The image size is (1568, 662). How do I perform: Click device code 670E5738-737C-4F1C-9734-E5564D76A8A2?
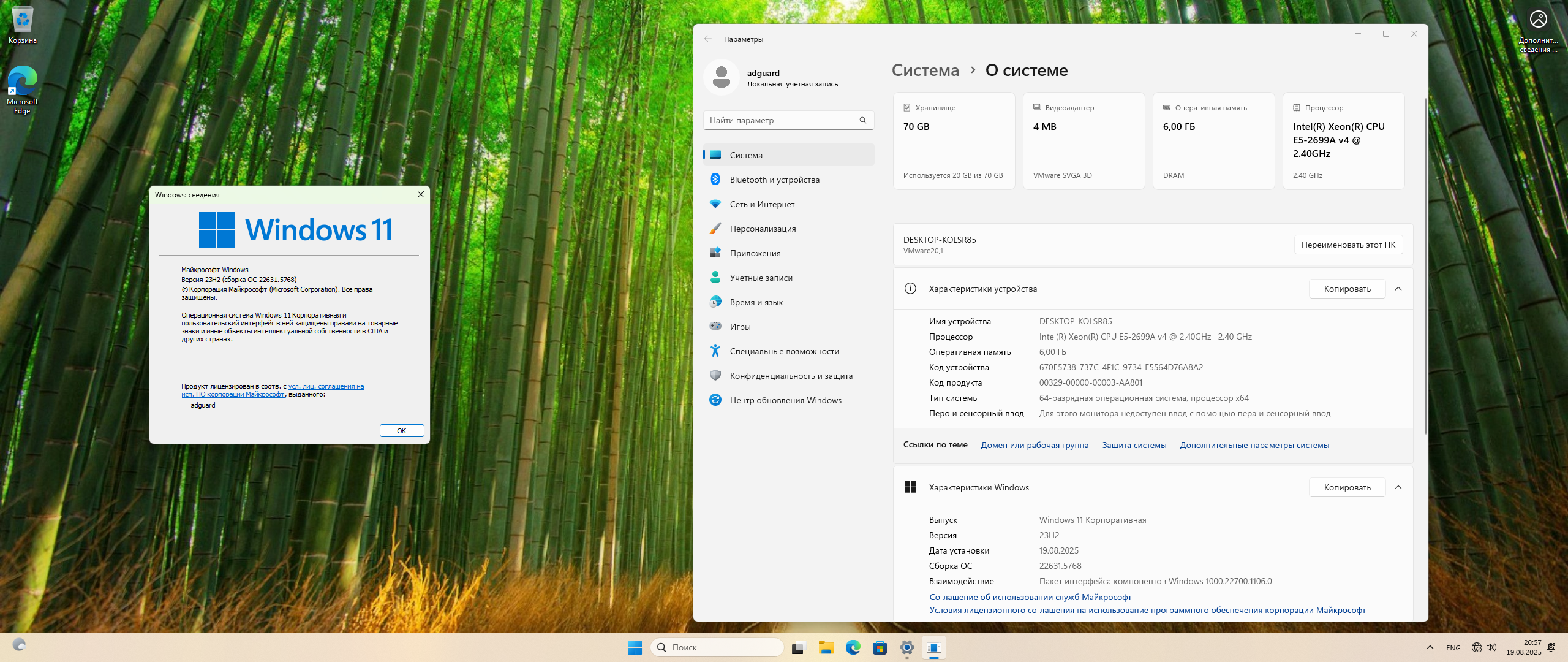(1121, 367)
